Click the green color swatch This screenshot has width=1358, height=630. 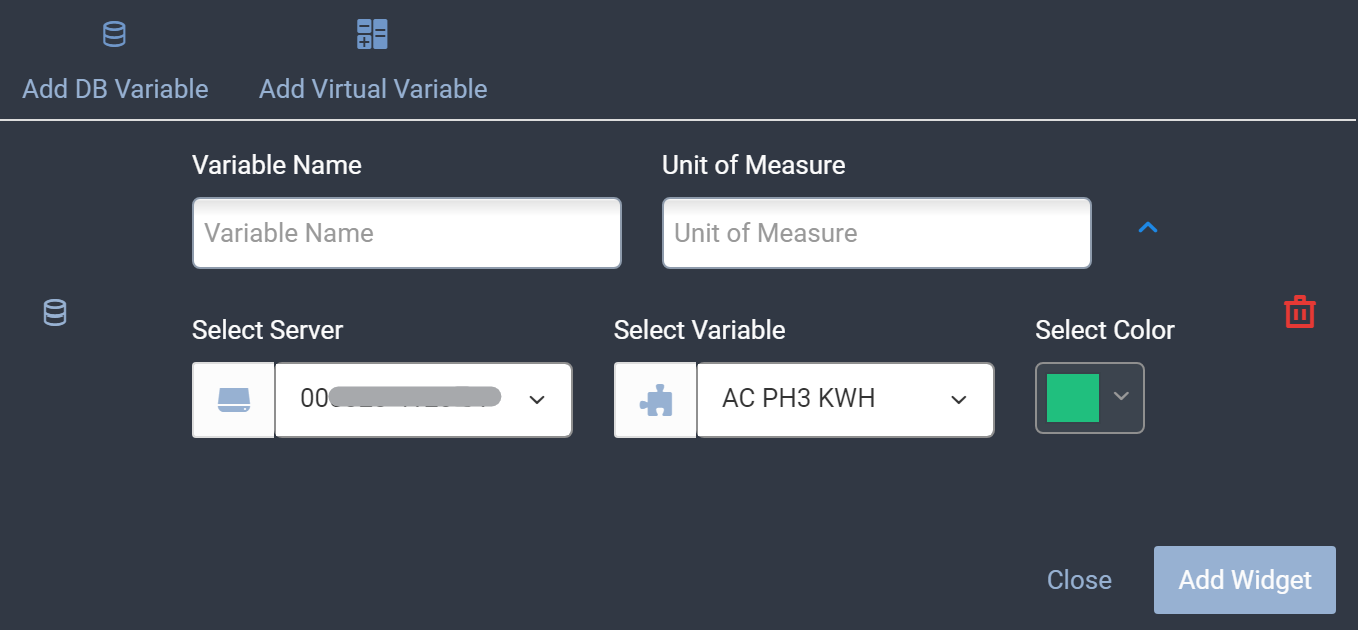[1072, 398]
